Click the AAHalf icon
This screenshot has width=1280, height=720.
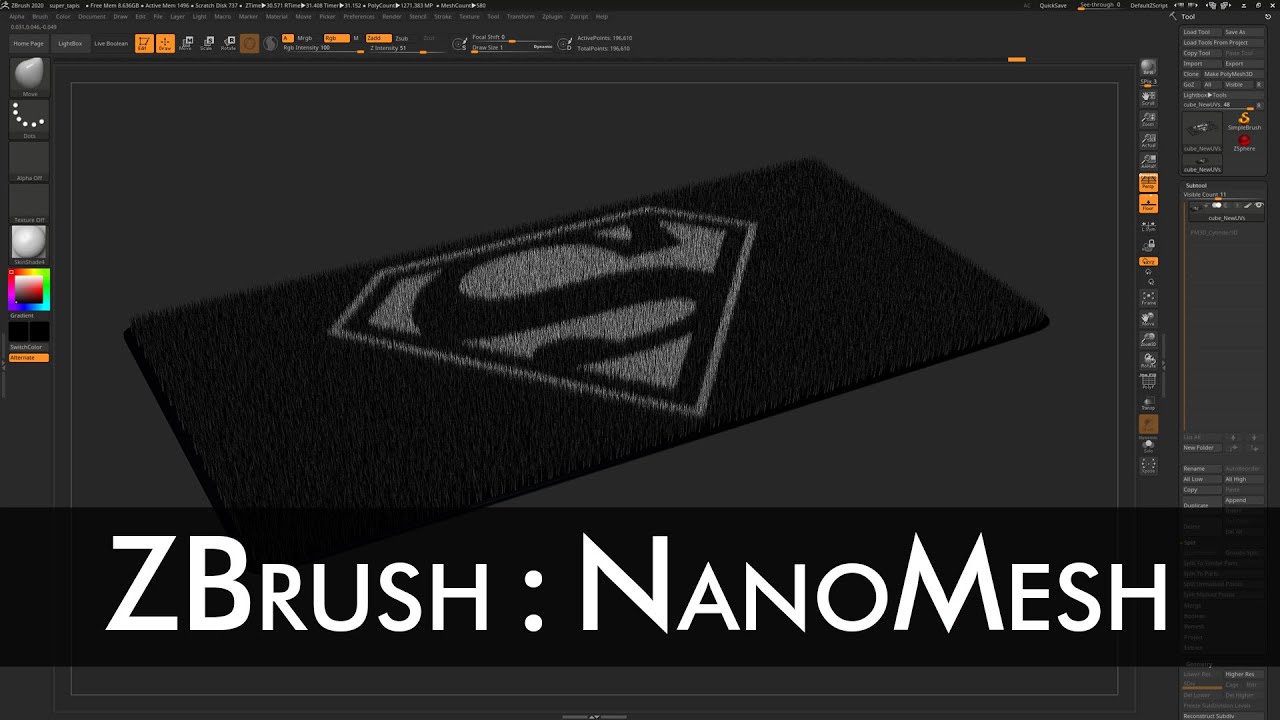click(x=1148, y=161)
